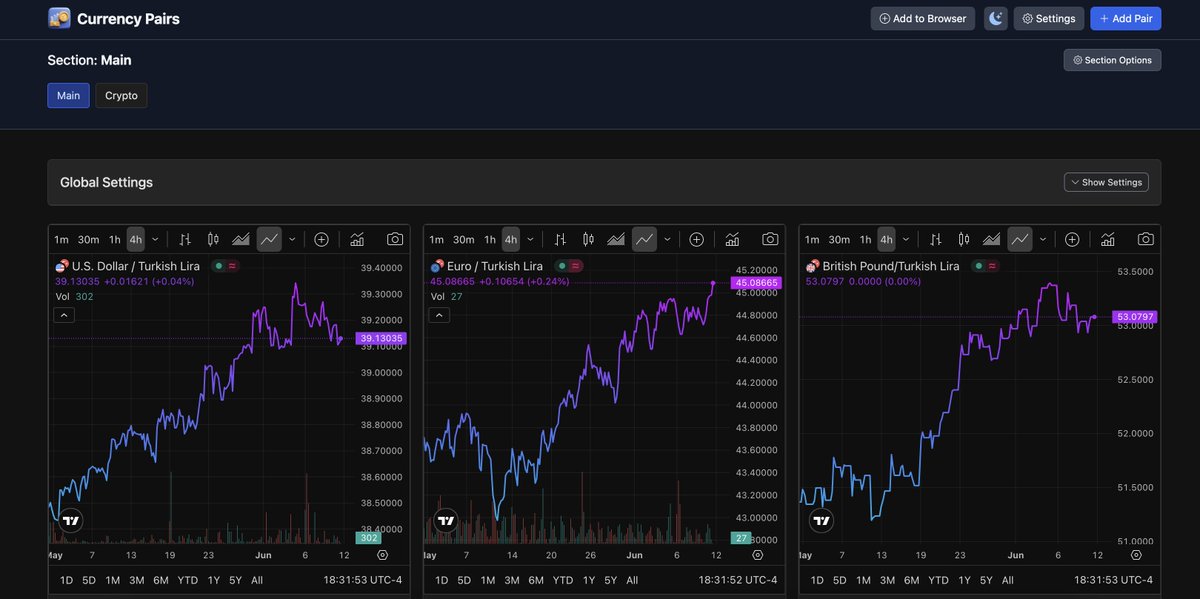This screenshot has height=599, width=1200.
Task: Click compare/add symbol plus icon on USD/TRY chart
Action: [321, 239]
